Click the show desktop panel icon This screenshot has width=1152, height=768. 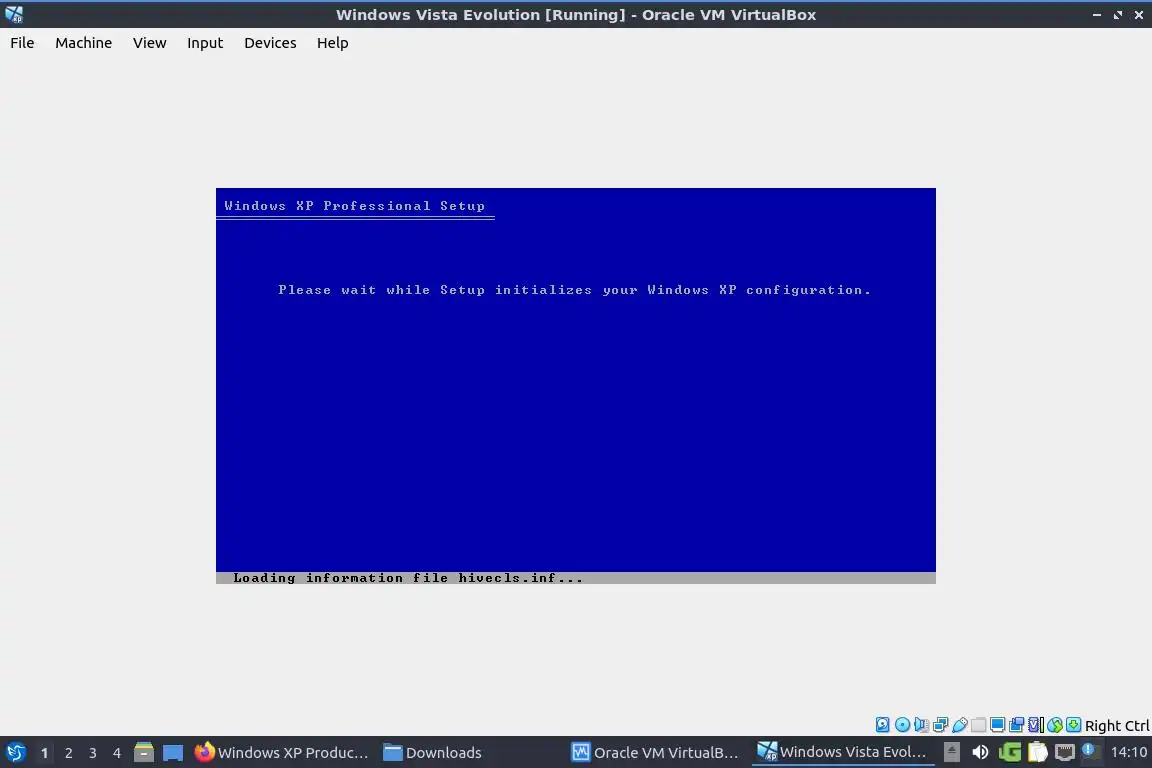[x=173, y=753]
